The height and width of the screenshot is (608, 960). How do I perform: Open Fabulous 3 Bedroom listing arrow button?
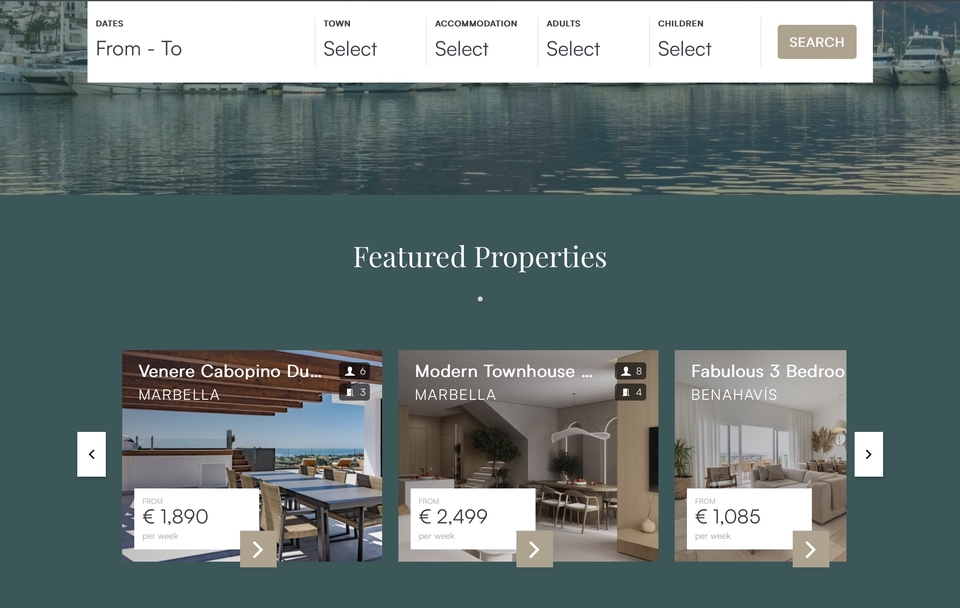(811, 549)
